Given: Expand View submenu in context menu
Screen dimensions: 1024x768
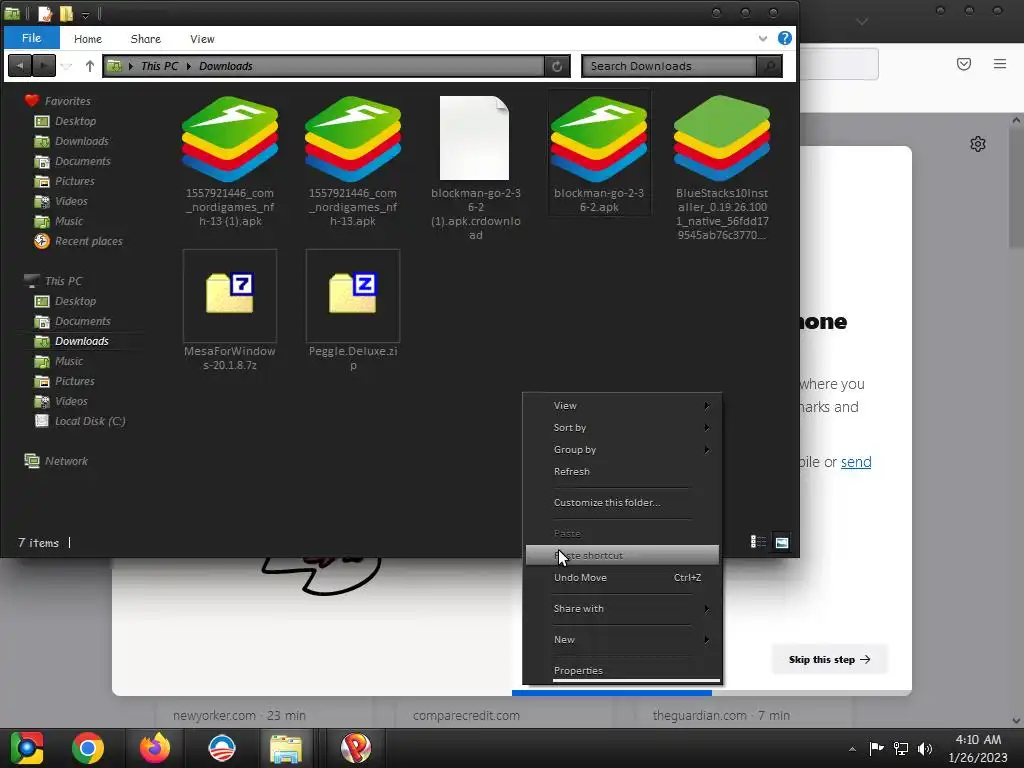Looking at the screenshot, I should 622,406.
